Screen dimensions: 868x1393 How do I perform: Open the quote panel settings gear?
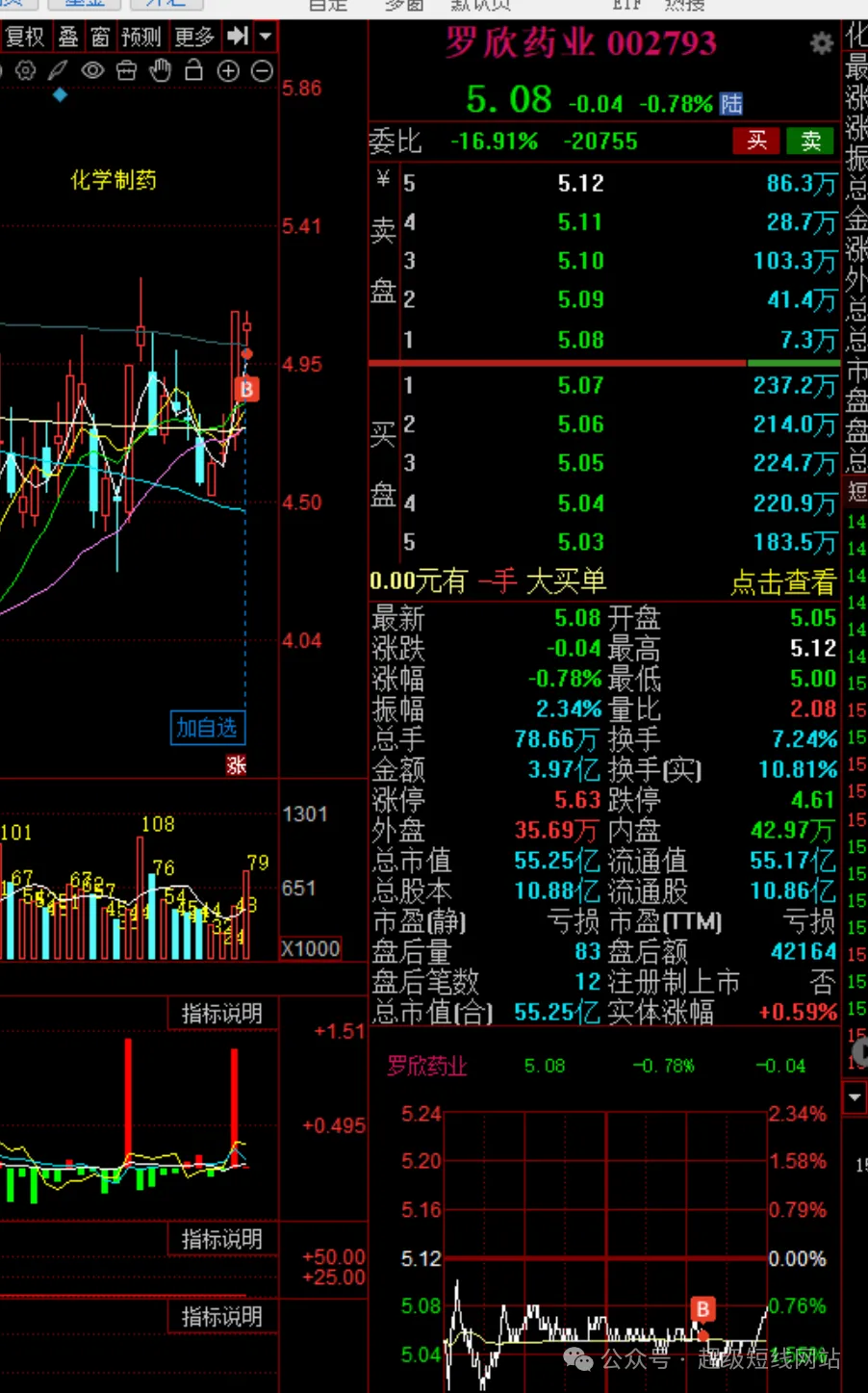821,43
